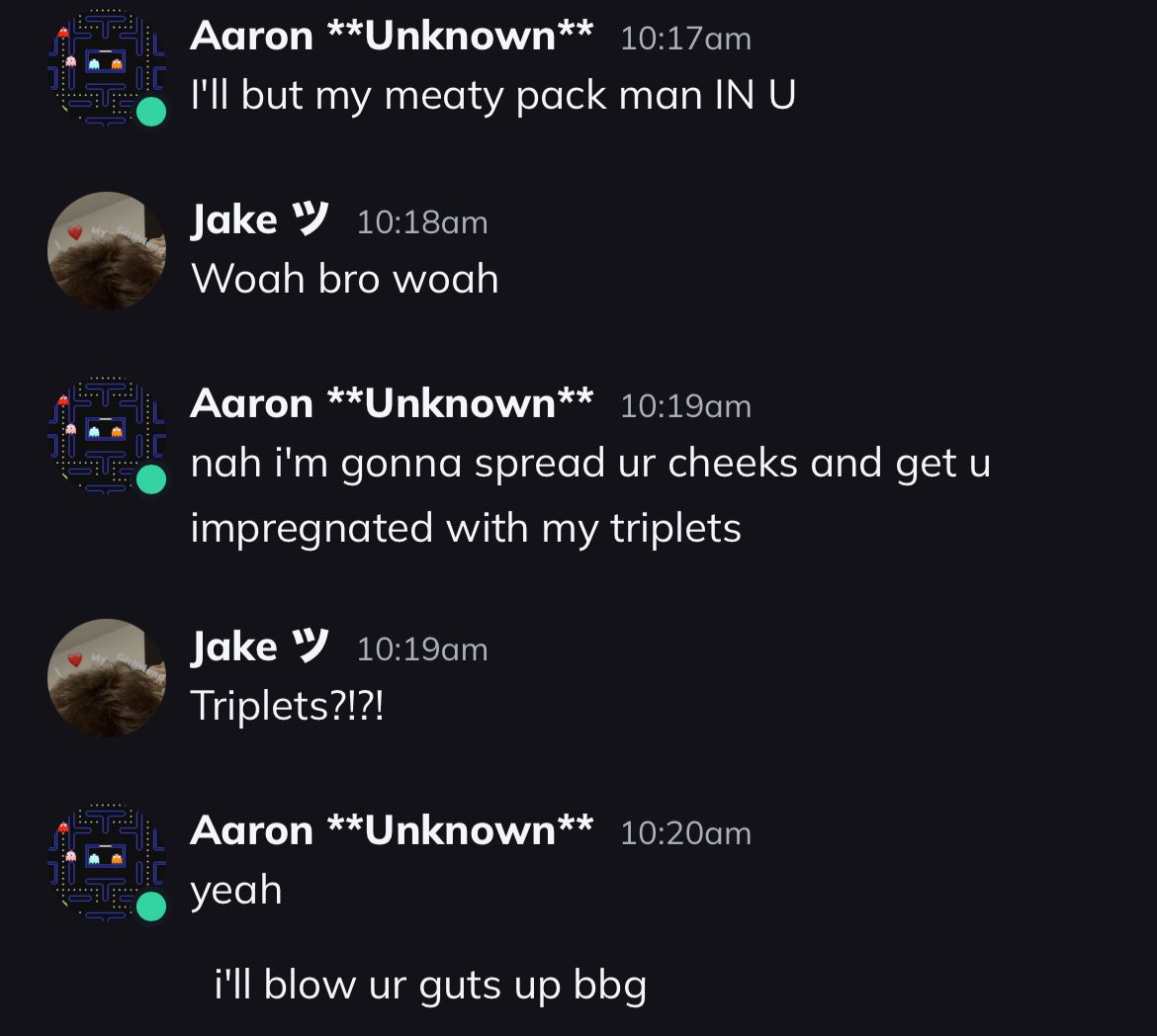1157x1036 pixels.
Task: Open the Aaron **Unknown** username at 10:20am
Action: [391, 830]
